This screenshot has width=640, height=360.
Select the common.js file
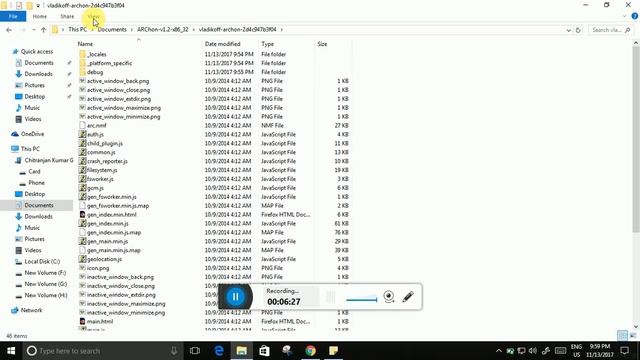pyautogui.click(x=101, y=152)
